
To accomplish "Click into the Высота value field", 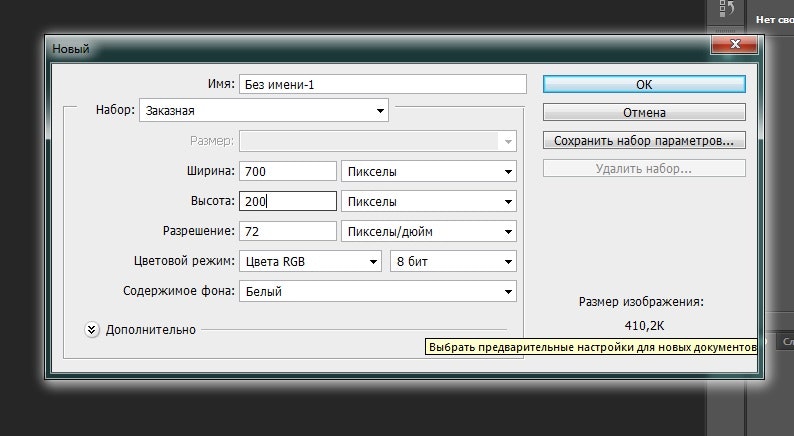I will click(x=288, y=201).
